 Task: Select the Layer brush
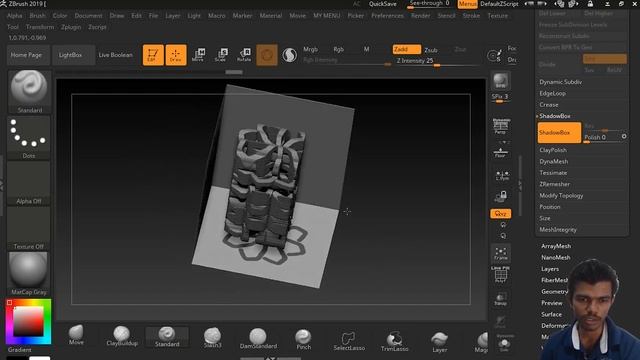pos(440,342)
